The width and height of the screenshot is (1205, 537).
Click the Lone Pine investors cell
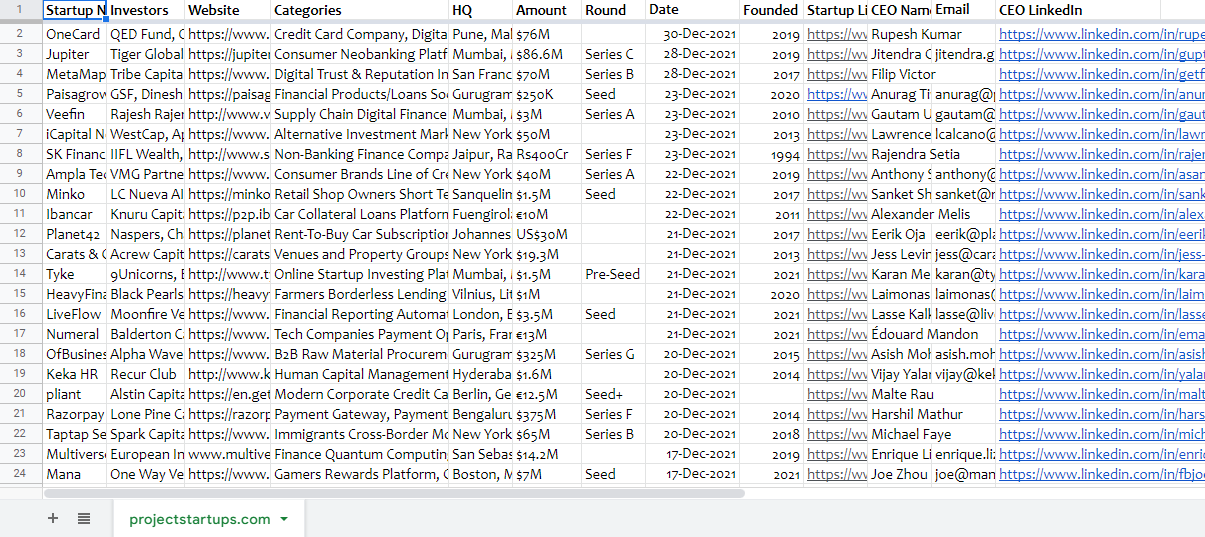pyautogui.click(x=146, y=414)
